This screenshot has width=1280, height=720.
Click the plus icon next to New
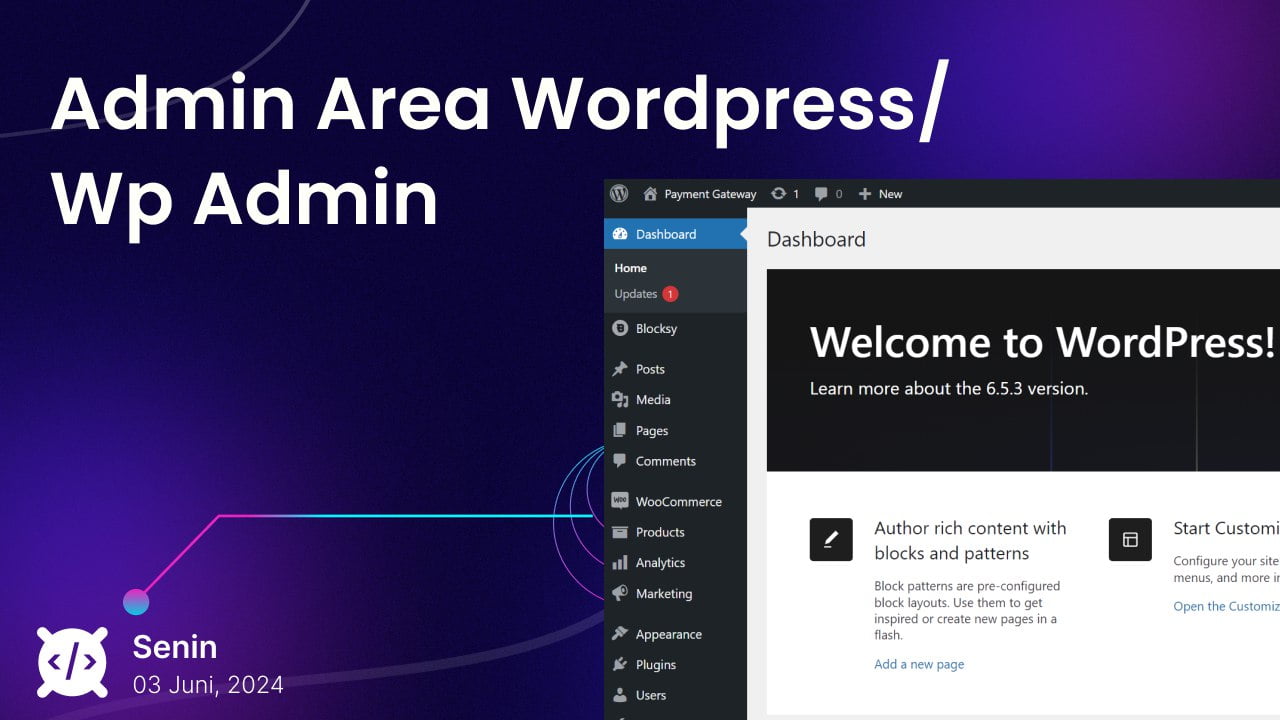(x=865, y=194)
